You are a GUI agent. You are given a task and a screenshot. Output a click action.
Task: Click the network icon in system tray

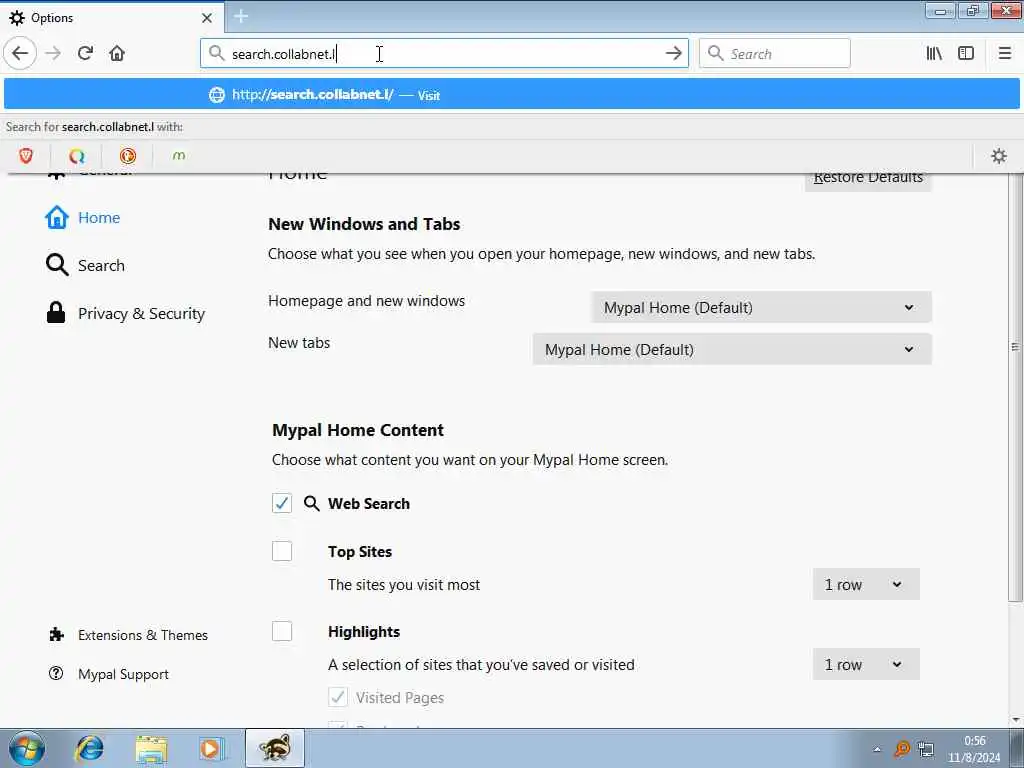925,749
